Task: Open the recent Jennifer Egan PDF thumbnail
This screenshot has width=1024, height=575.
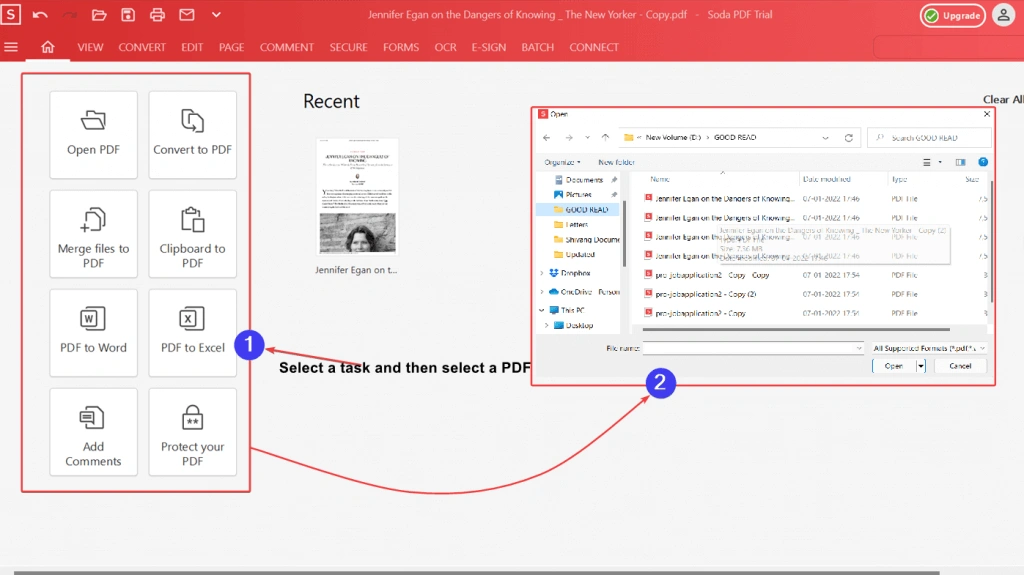Action: coord(357,196)
